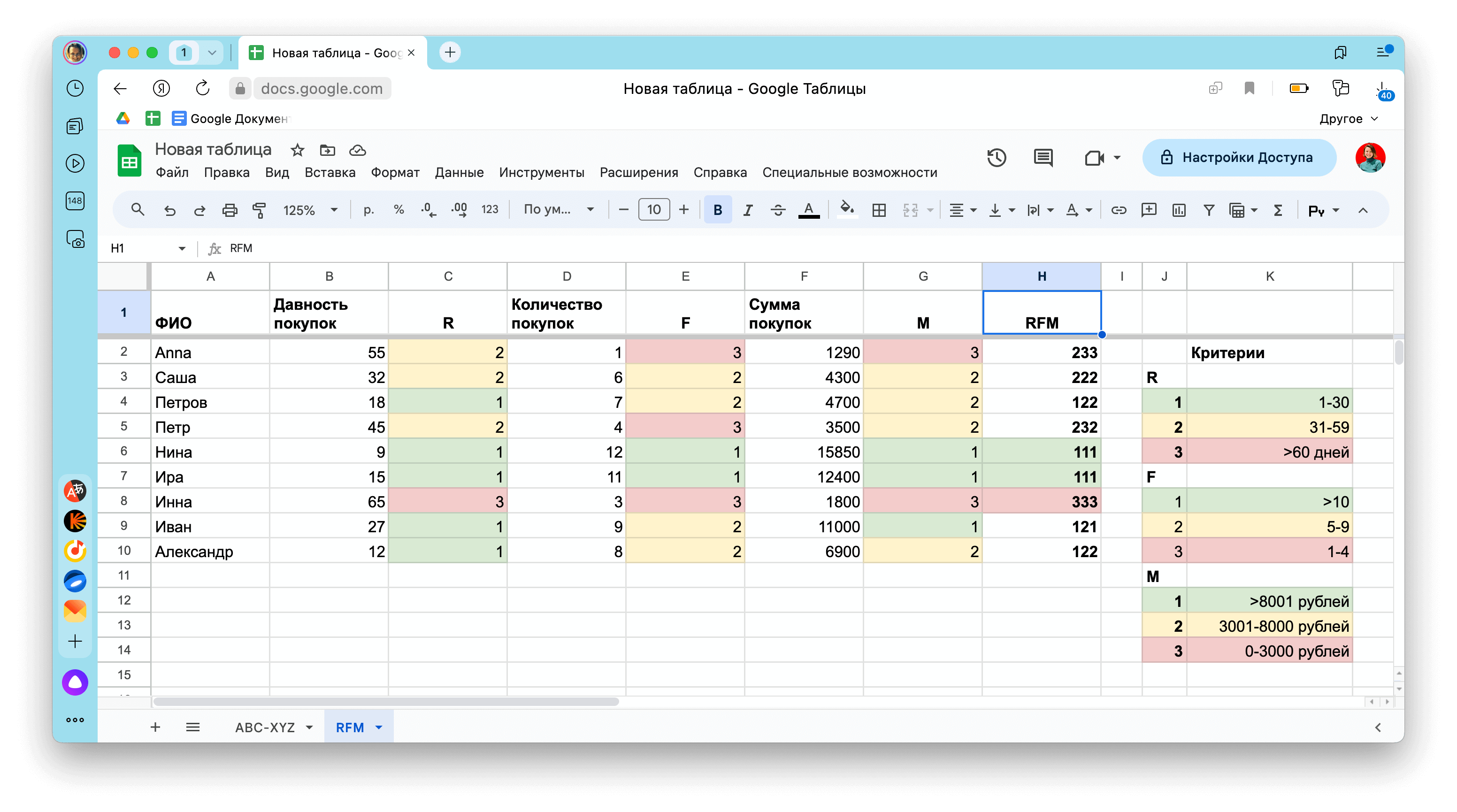Click the font size input field

653,210
